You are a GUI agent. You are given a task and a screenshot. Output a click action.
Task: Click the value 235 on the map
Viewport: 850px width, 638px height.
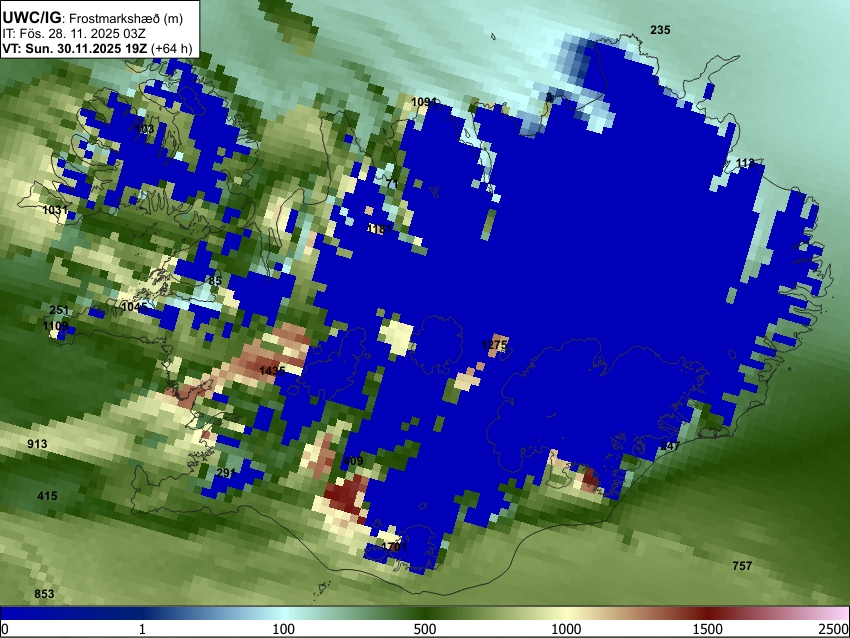tap(660, 30)
